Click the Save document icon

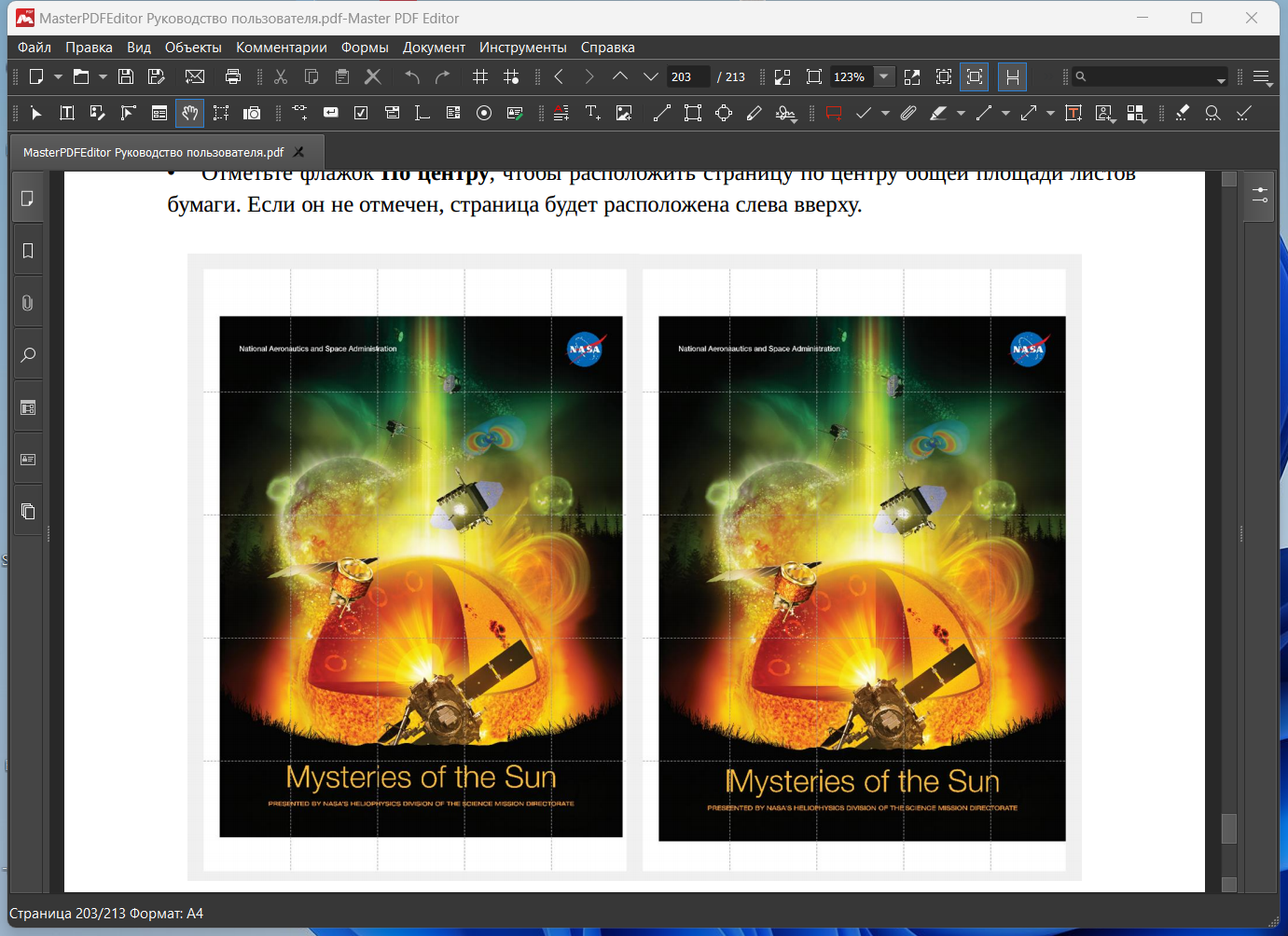tap(126, 76)
